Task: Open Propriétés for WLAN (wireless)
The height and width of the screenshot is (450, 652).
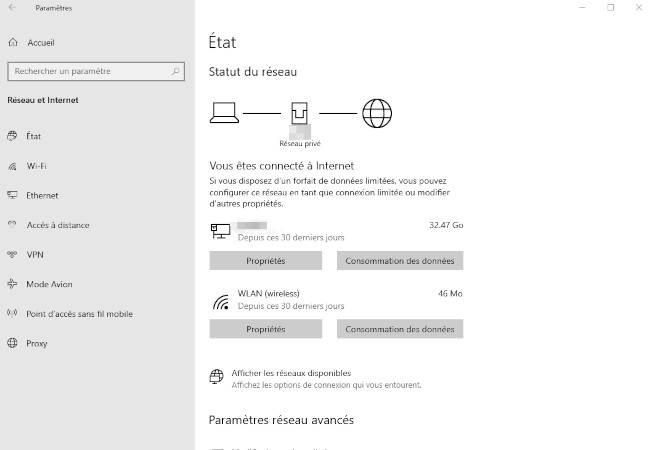Action: pyautogui.click(x=266, y=329)
